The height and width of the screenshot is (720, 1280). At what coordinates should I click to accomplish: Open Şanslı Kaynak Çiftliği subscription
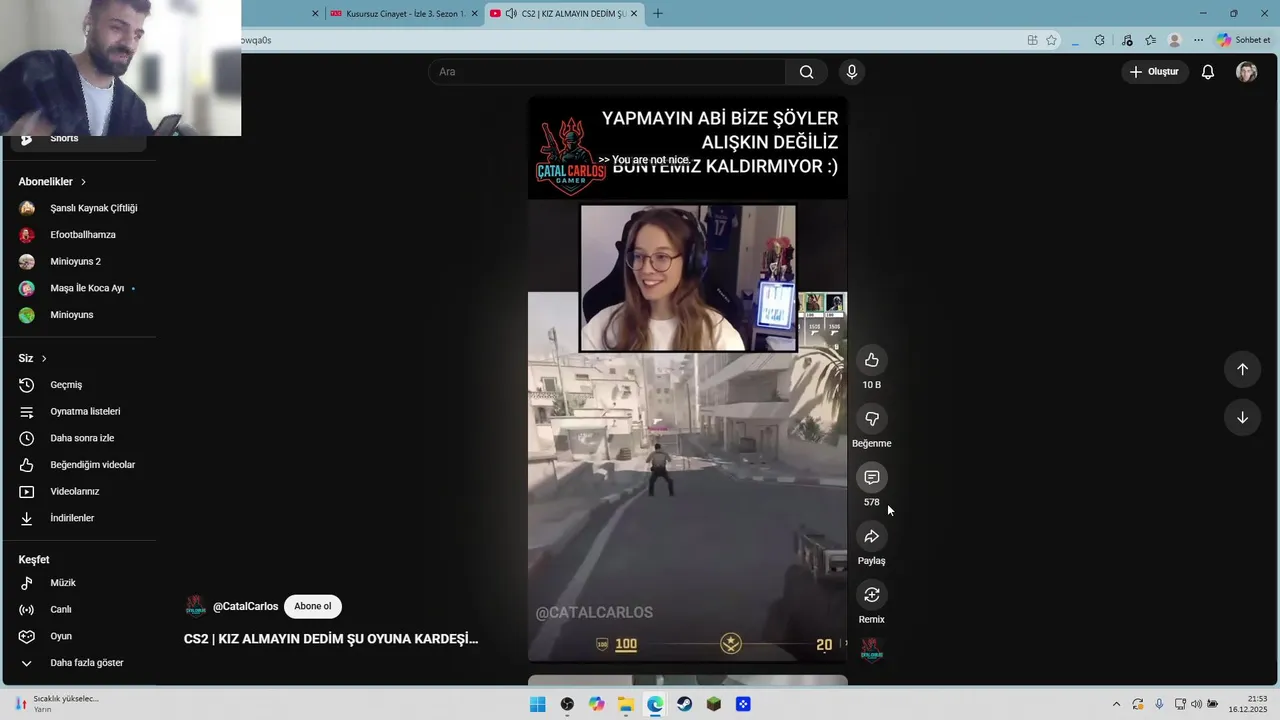(x=78, y=208)
